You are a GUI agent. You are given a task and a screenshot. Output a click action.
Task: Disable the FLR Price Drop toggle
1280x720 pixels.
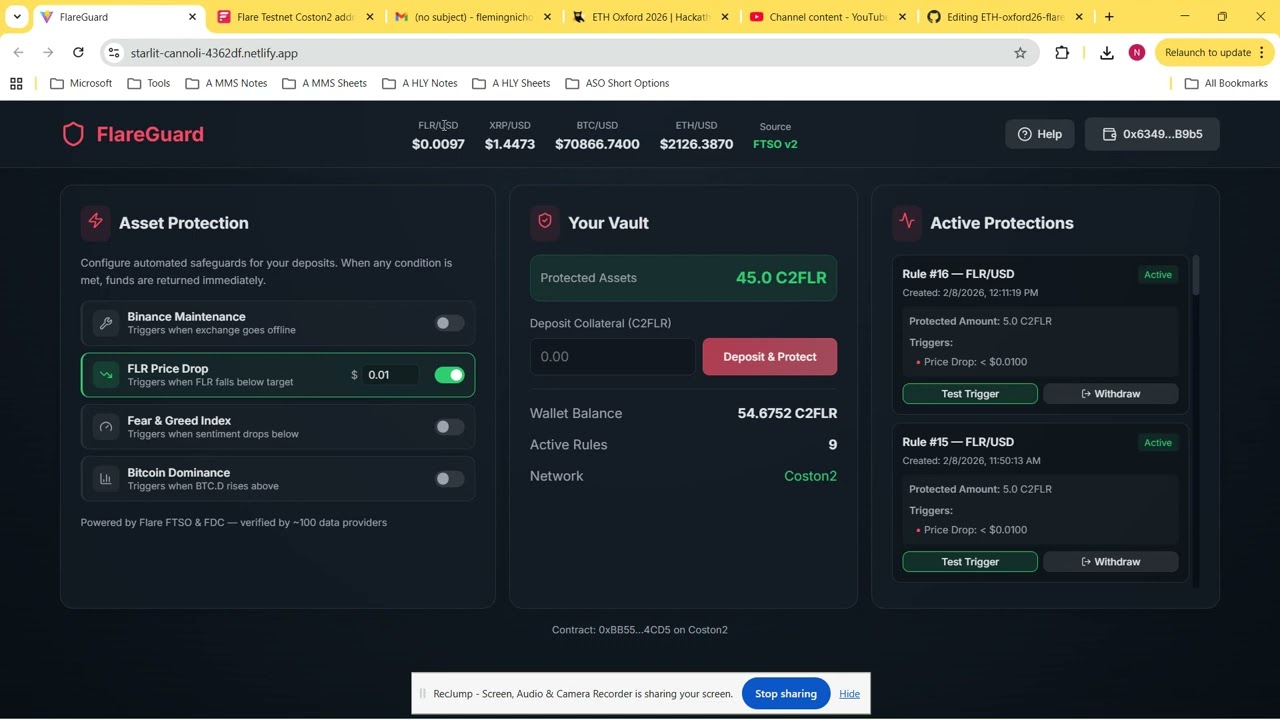point(449,375)
